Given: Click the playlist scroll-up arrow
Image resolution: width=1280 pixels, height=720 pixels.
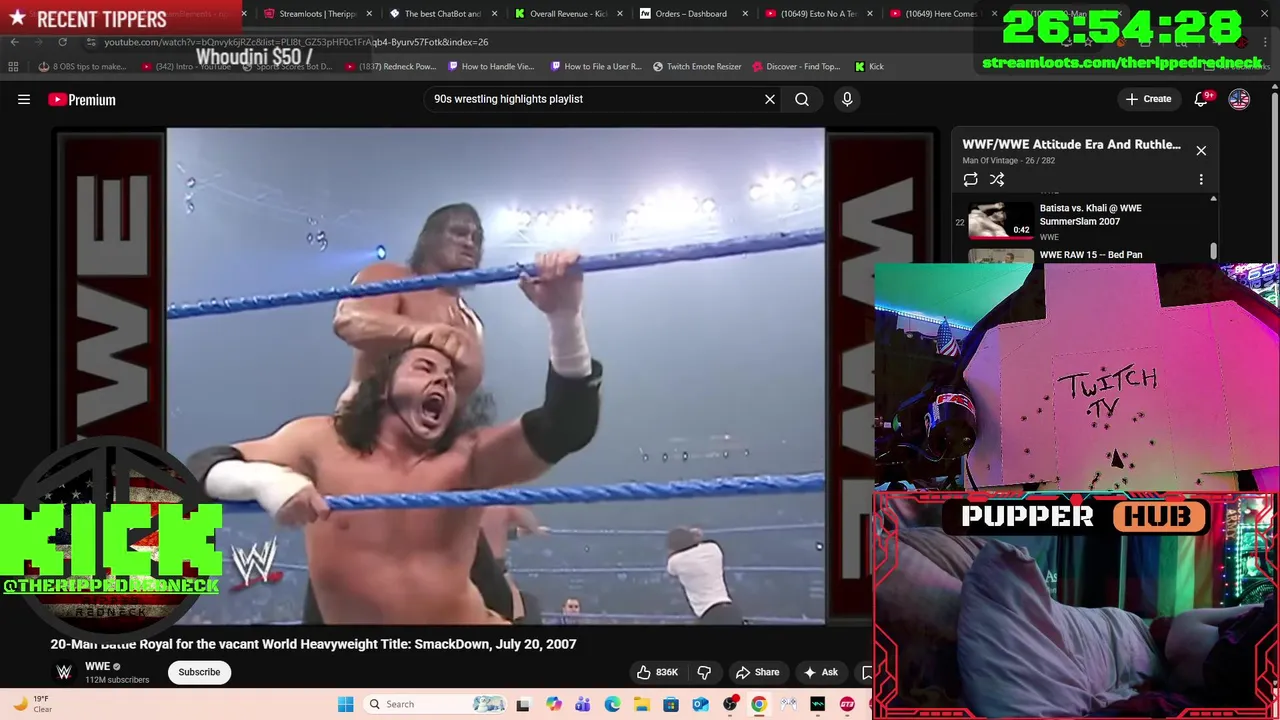Looking at the screenshot, I should (x=1213, y=199).
